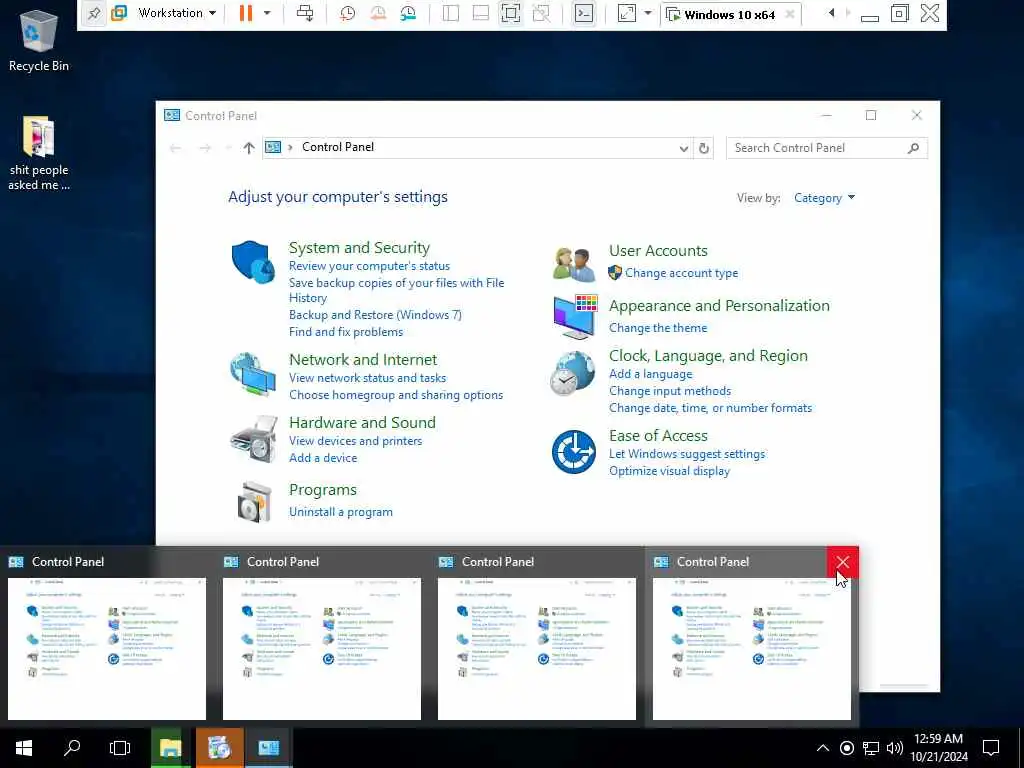Click the Search Control Panel field
Viewport: 1024px width, 768px height.
pyautogui.click(x=826, y=148)
